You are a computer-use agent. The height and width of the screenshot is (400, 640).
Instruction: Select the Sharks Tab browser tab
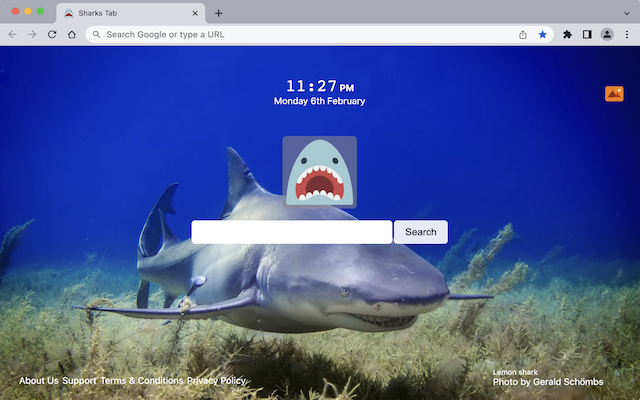pos(131,13)
